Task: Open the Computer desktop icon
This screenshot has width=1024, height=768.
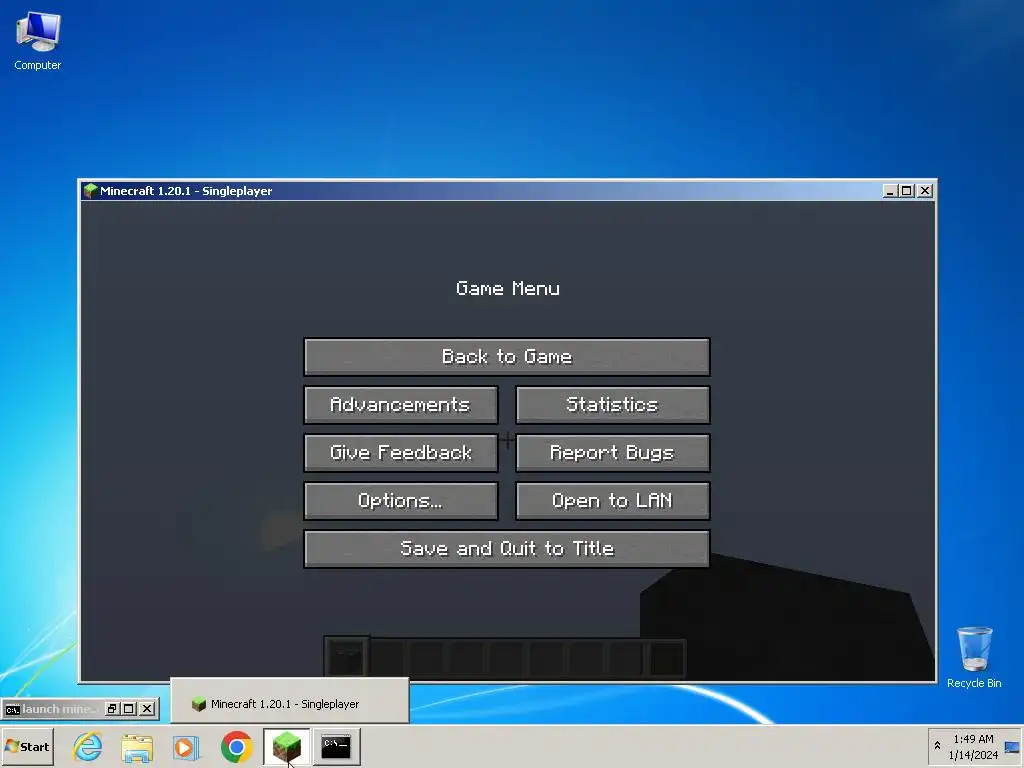Action: 38,40
